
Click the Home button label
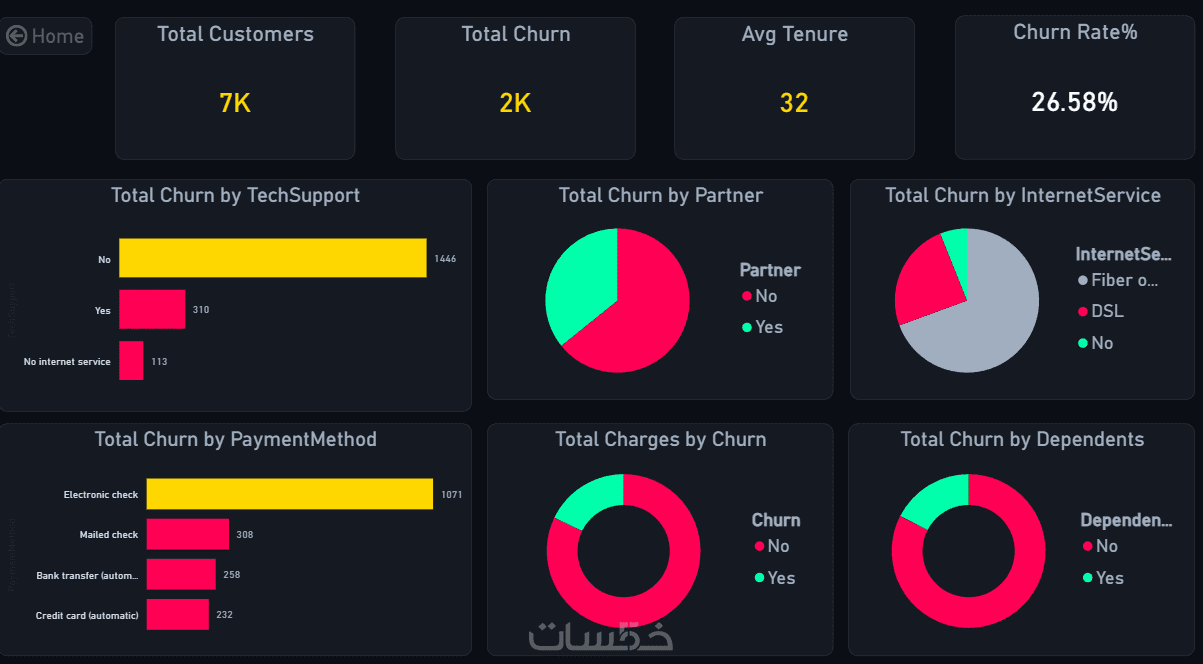[57, 36]
